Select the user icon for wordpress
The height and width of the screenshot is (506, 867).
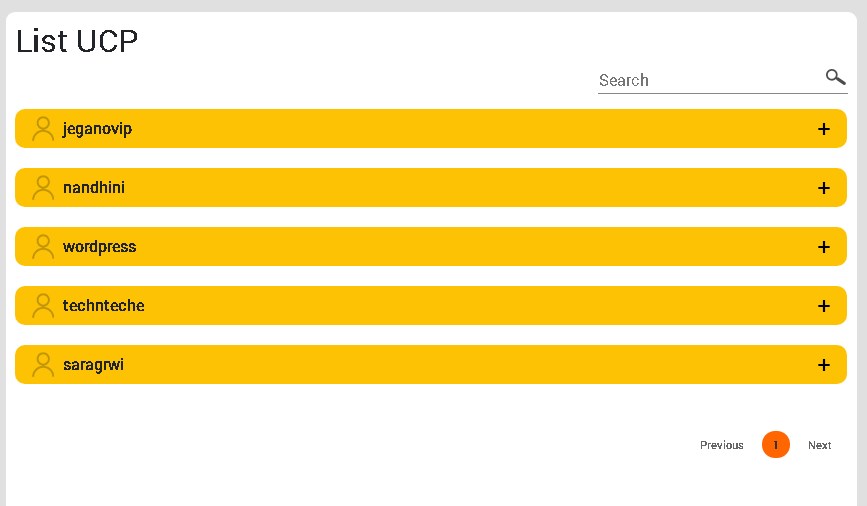click(43, 247)
